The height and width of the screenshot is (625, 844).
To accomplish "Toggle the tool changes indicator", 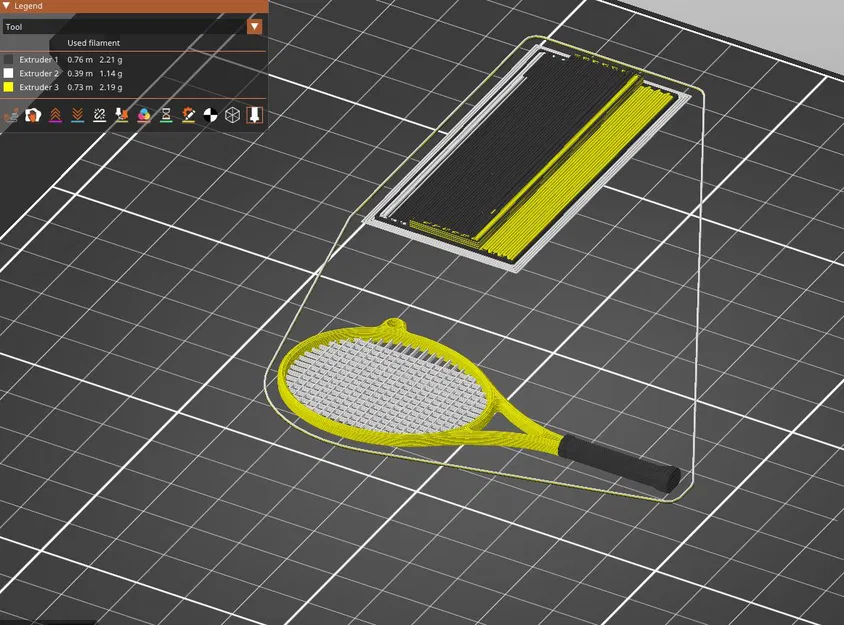I will pos(121,115).
